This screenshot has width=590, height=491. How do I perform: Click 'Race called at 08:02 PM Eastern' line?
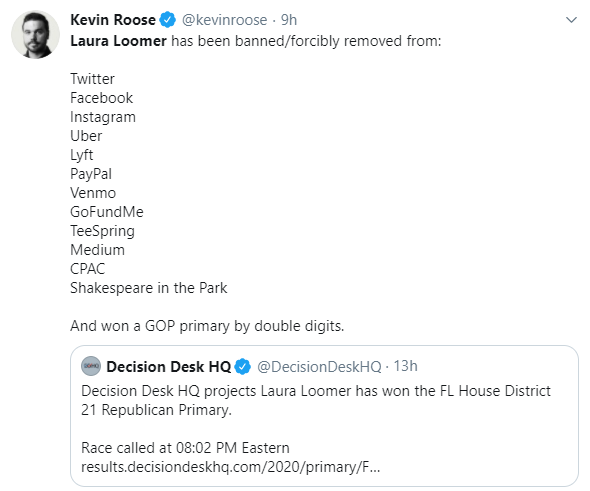coord(185,448)
